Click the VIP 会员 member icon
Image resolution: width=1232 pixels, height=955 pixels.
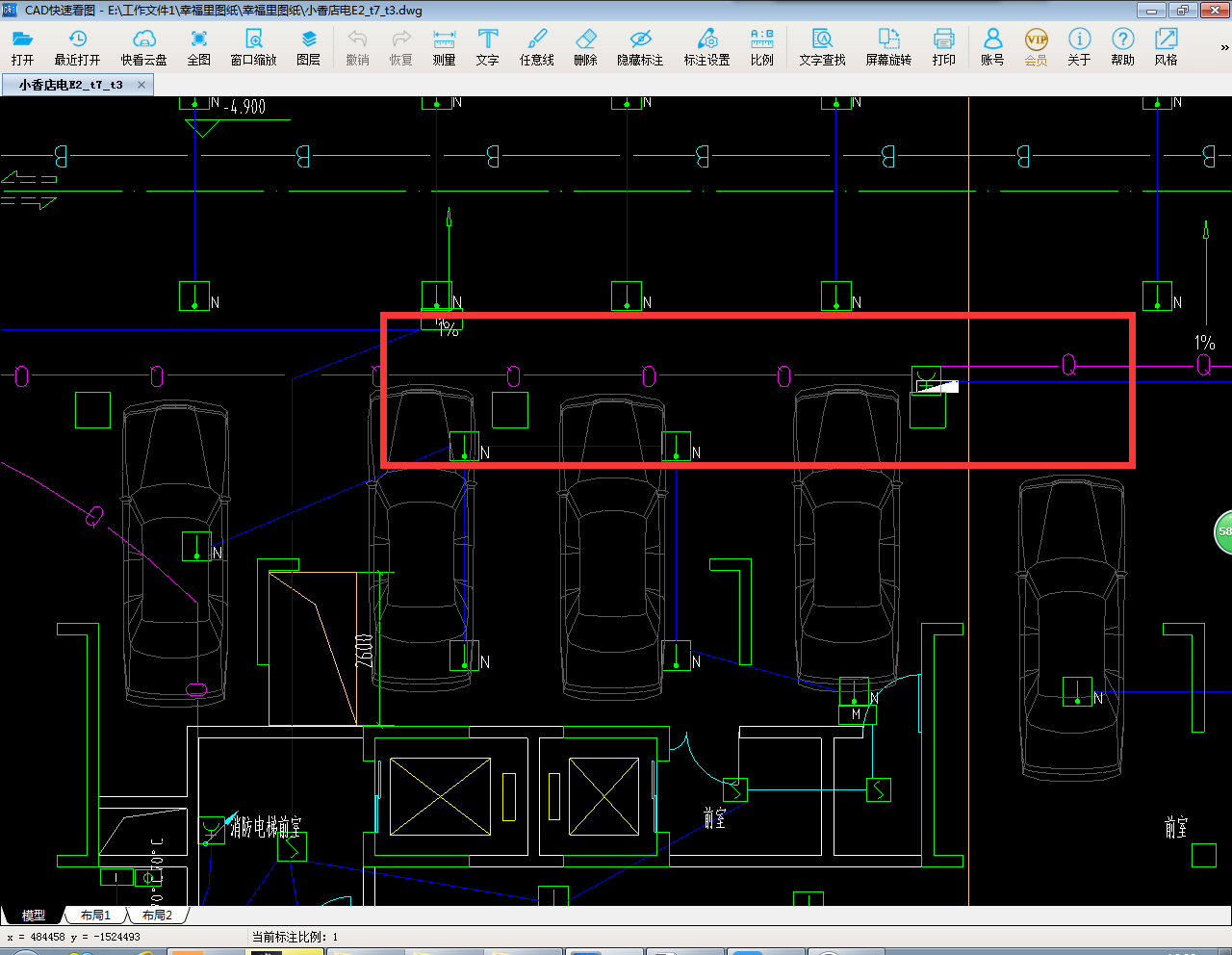point(1036,47)
